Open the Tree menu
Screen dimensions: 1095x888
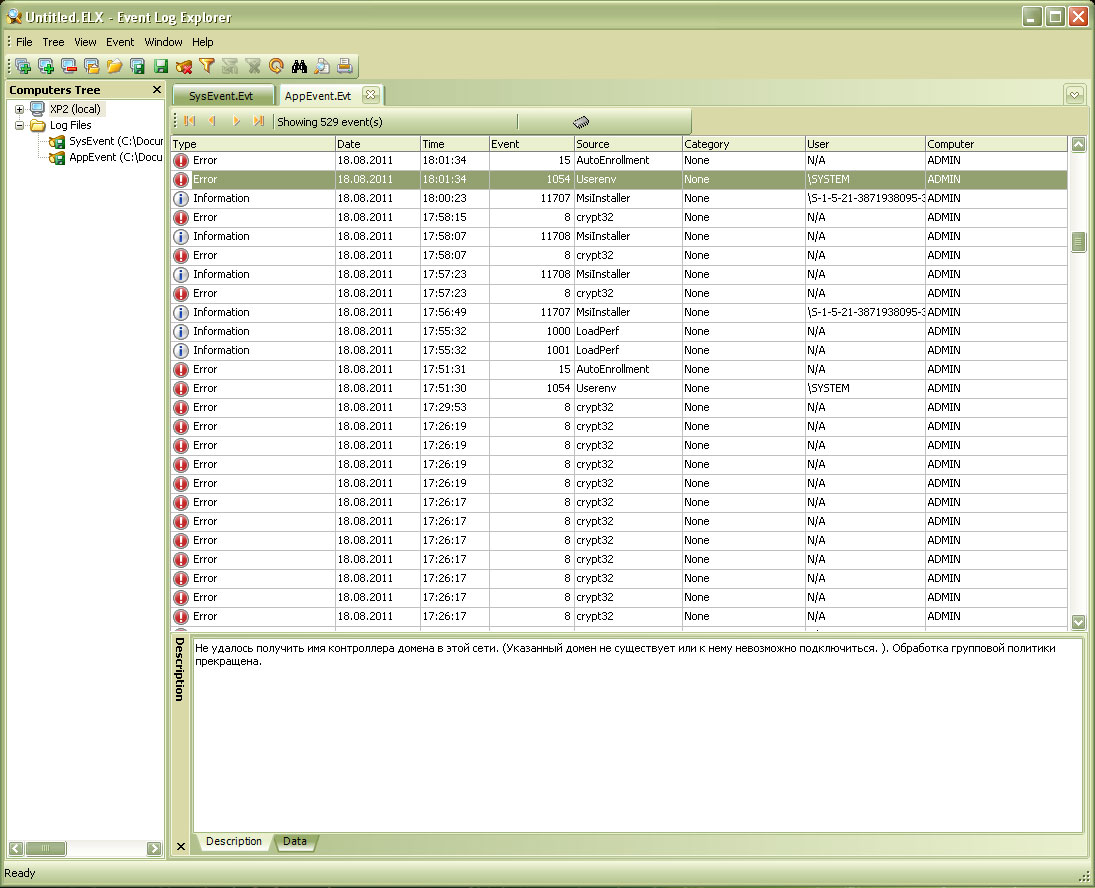[53, 42]
